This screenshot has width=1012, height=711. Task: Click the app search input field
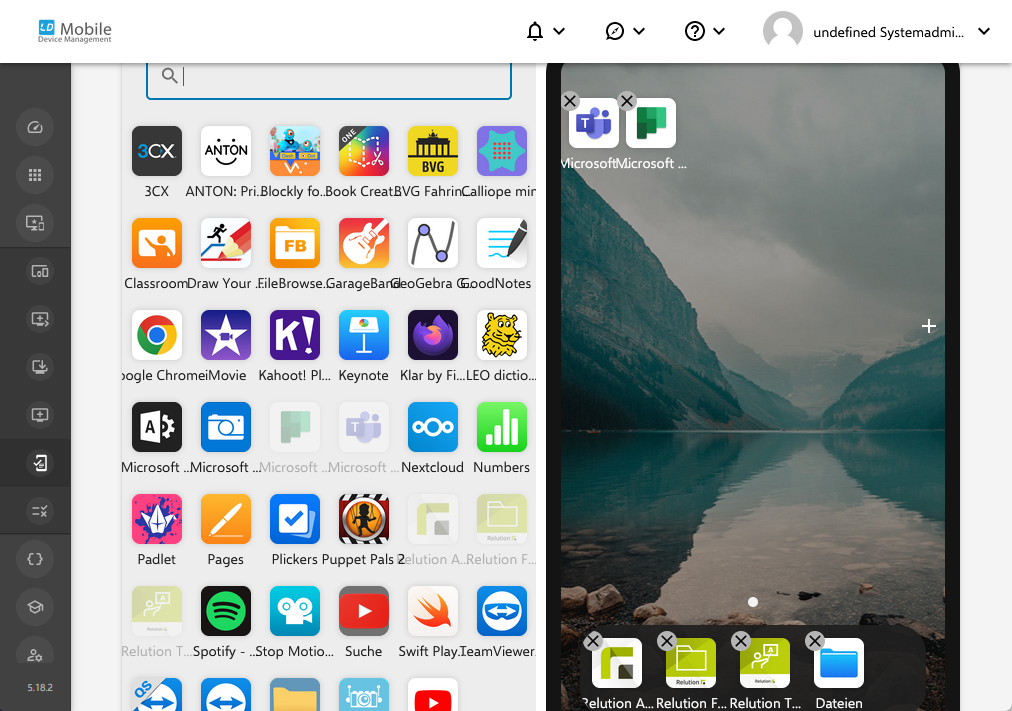tap(329, 77)
